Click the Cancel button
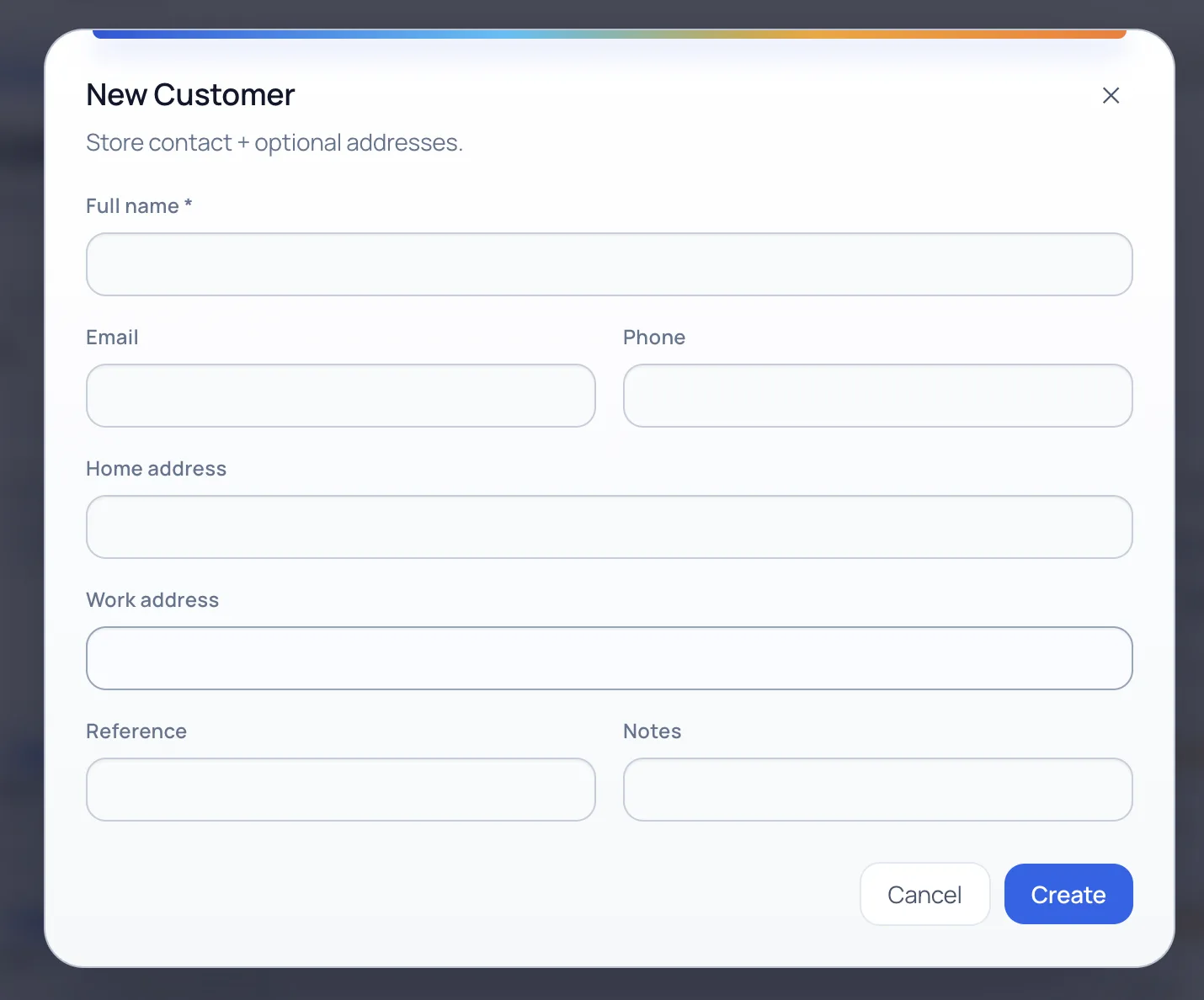The width and height of the screenshot is (1204, 1000). pos(924,894)
